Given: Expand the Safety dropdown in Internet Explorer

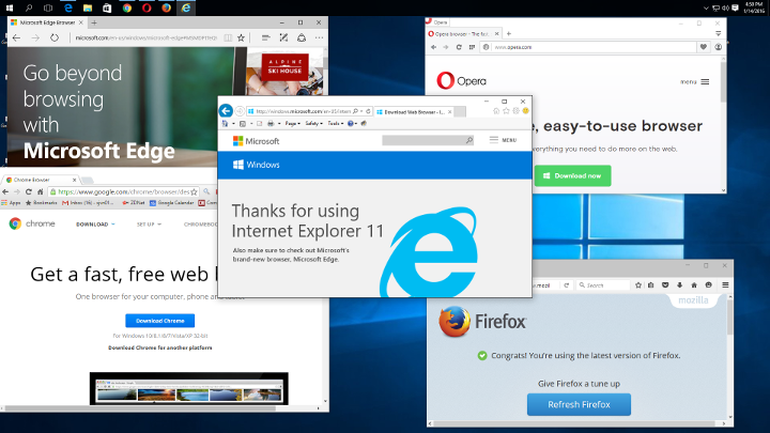Looking at the screenshot, I should coord(314,123).
